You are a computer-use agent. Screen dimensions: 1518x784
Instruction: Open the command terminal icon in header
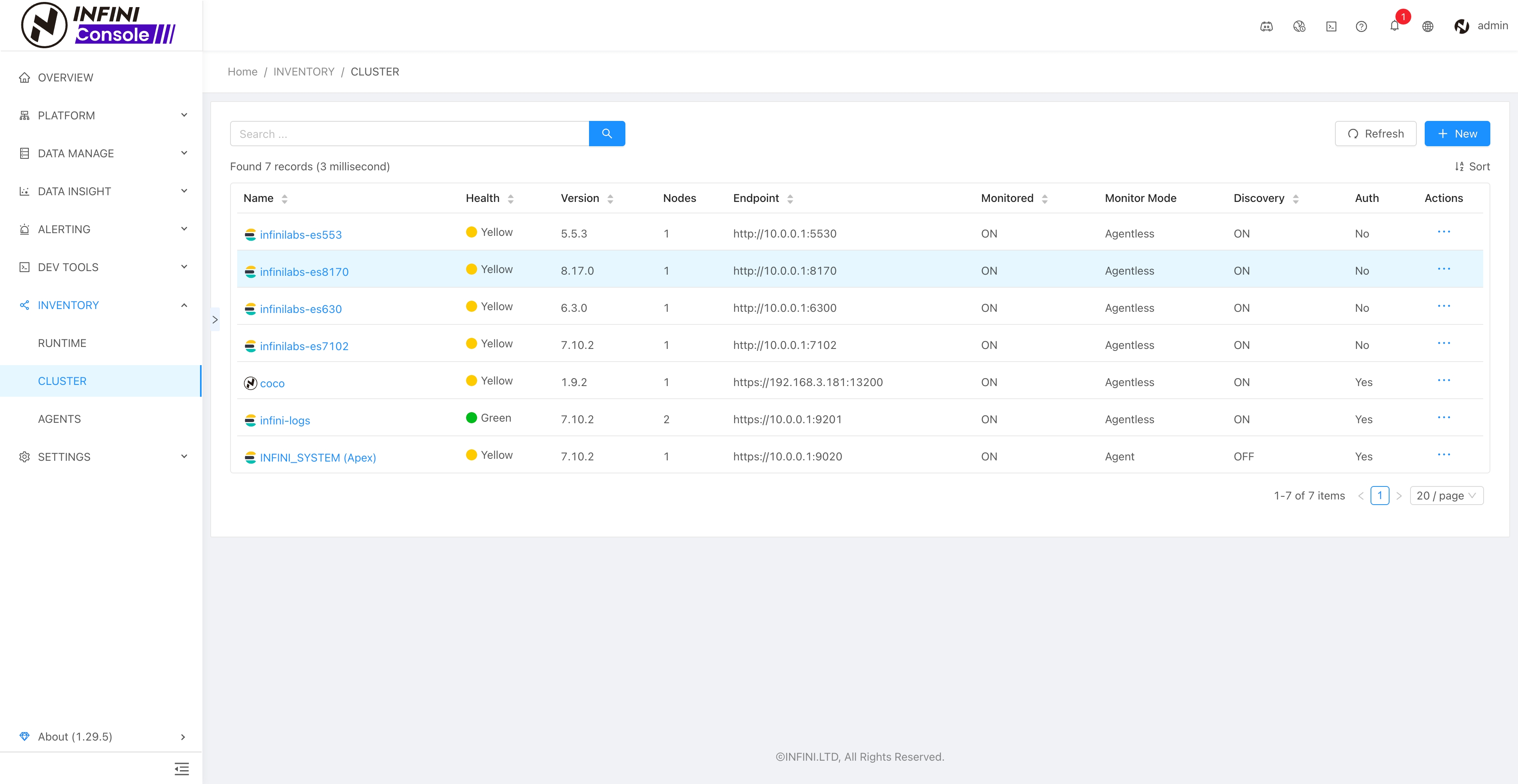pyautogui.click(x=1331, y=26)
